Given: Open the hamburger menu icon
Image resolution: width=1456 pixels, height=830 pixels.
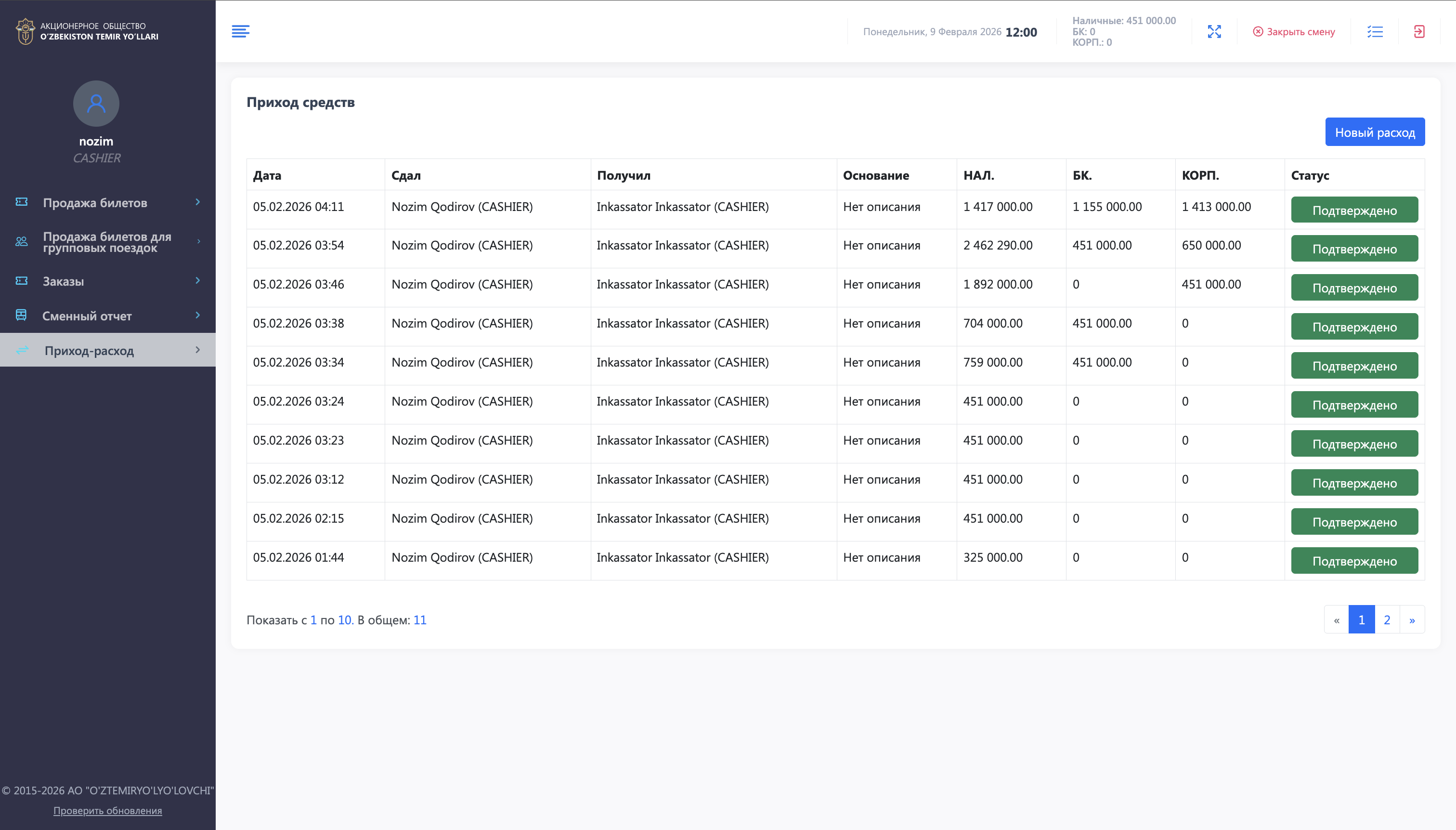Looking at the screenshot, I should (241, 31).
